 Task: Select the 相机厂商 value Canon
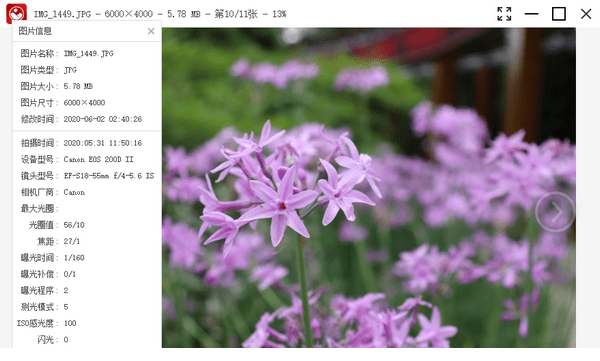coord(74,192)
